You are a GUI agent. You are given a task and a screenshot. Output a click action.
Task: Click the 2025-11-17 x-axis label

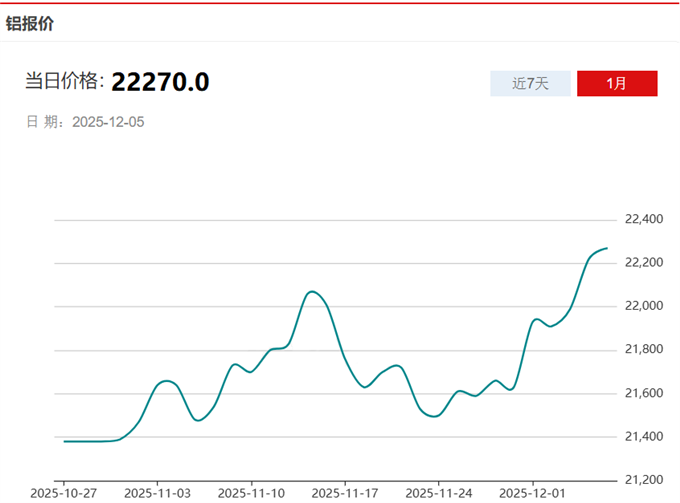[x=343, y=493]
